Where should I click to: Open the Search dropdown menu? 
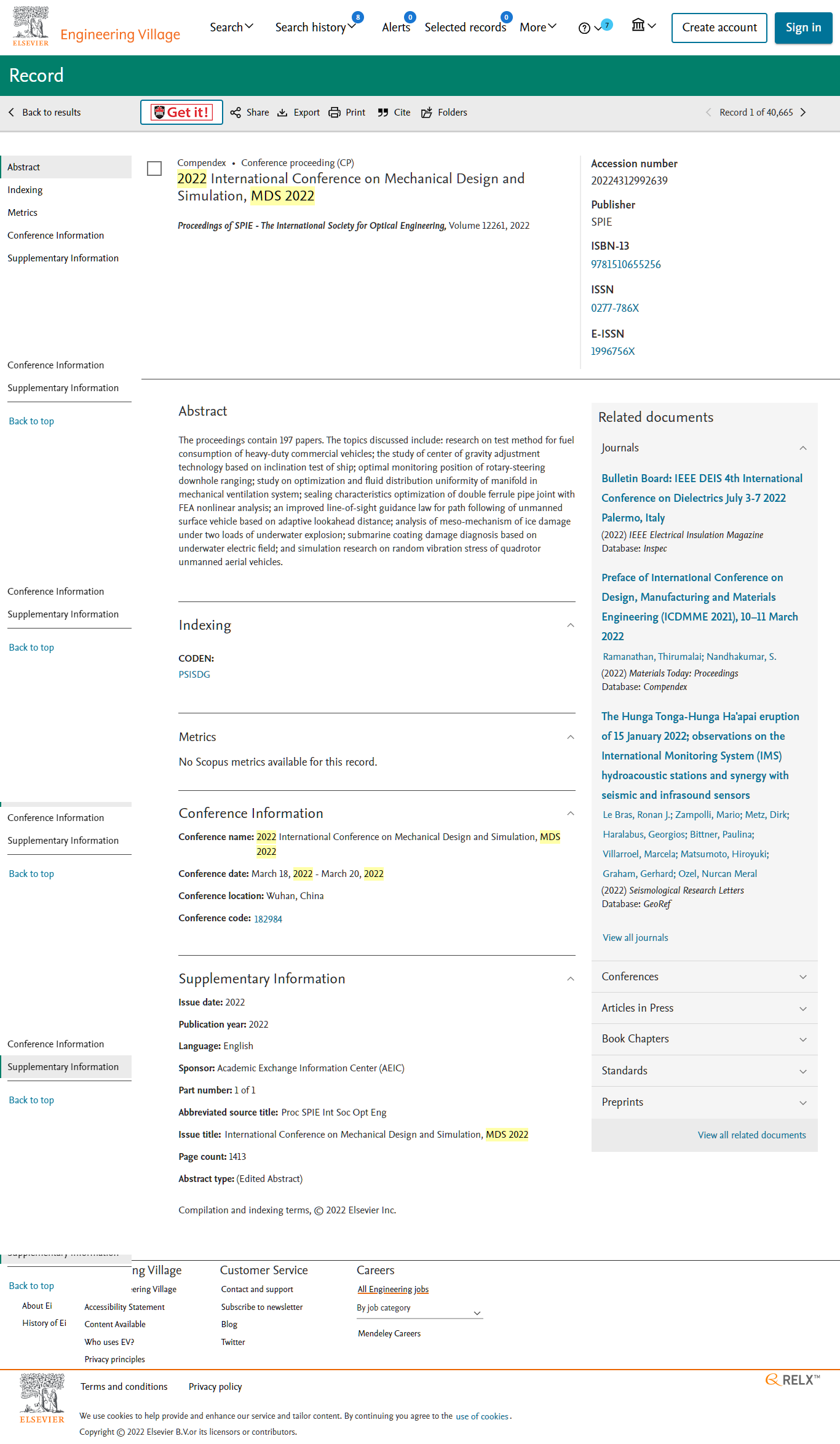pos(231,27)
